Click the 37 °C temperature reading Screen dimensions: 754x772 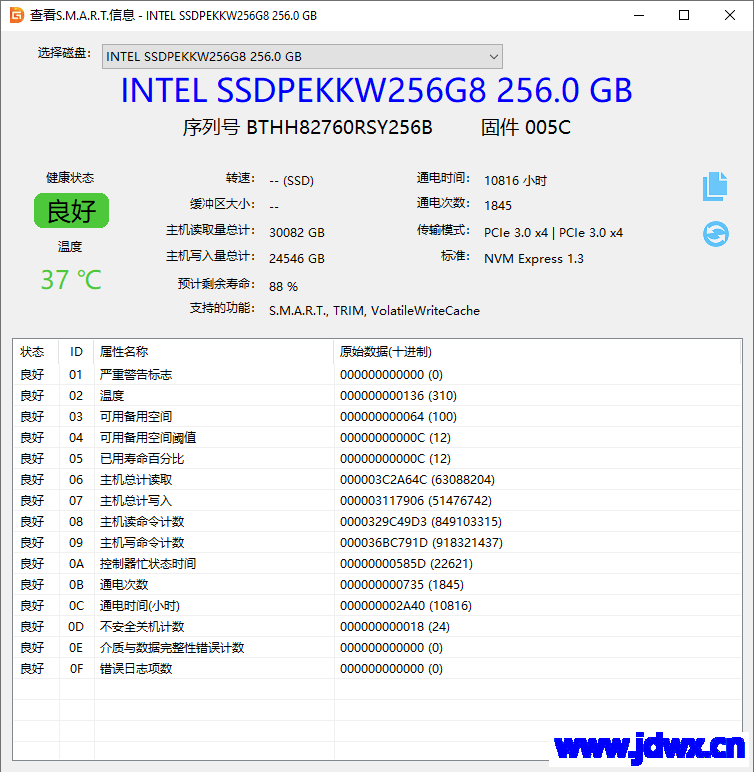click(71, 280)
